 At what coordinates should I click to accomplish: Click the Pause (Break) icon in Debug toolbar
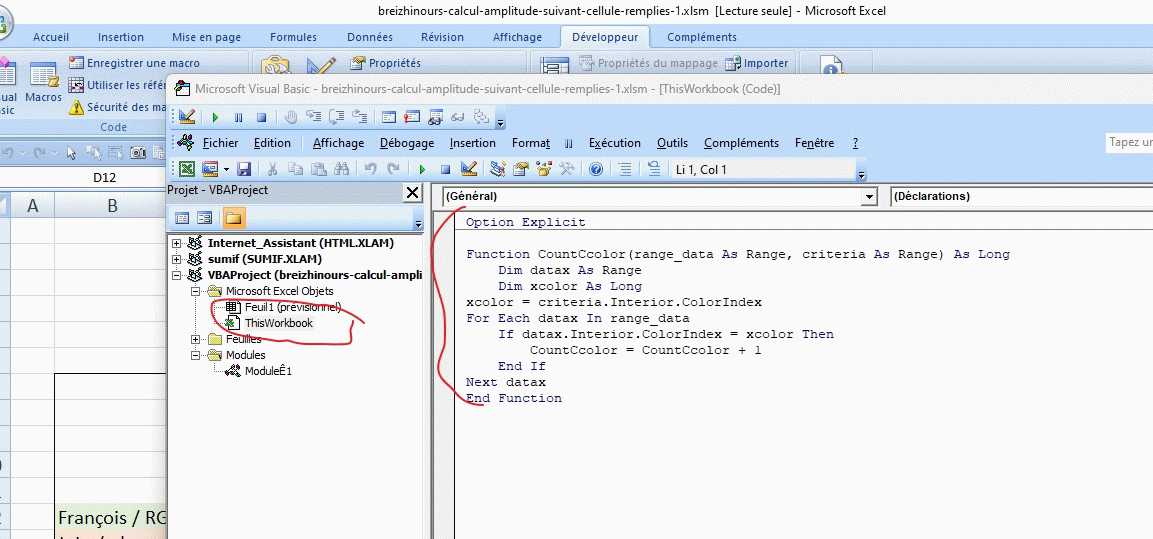(x=238, y=117)
